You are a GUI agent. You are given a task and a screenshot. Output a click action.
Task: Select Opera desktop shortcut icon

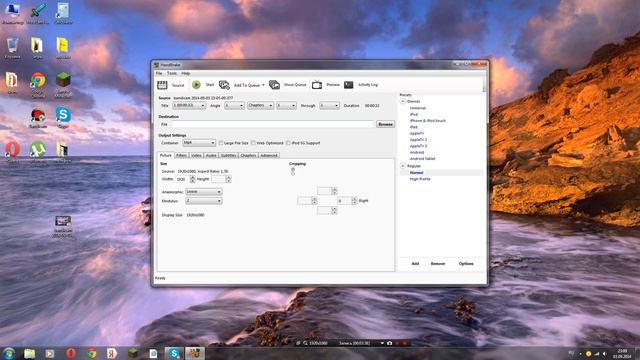click(x=12, y=150)
